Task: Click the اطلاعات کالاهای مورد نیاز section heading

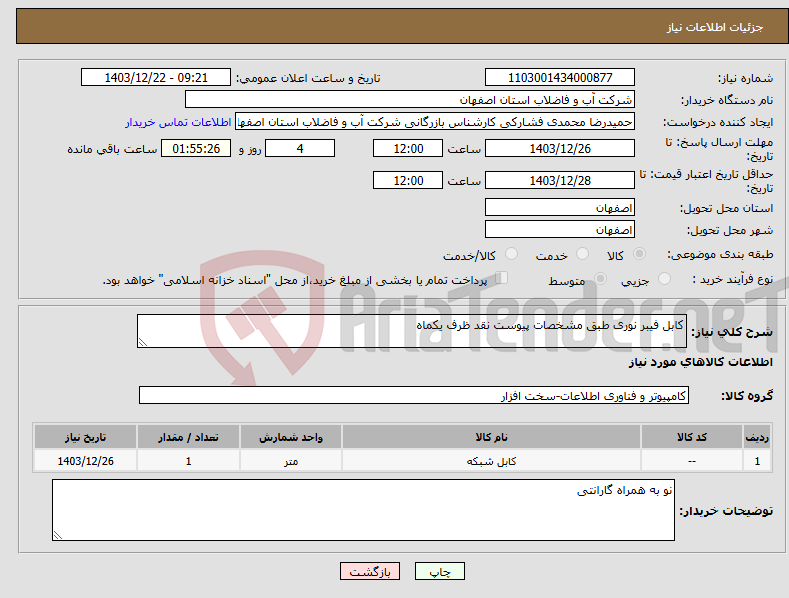Action: 700,362
